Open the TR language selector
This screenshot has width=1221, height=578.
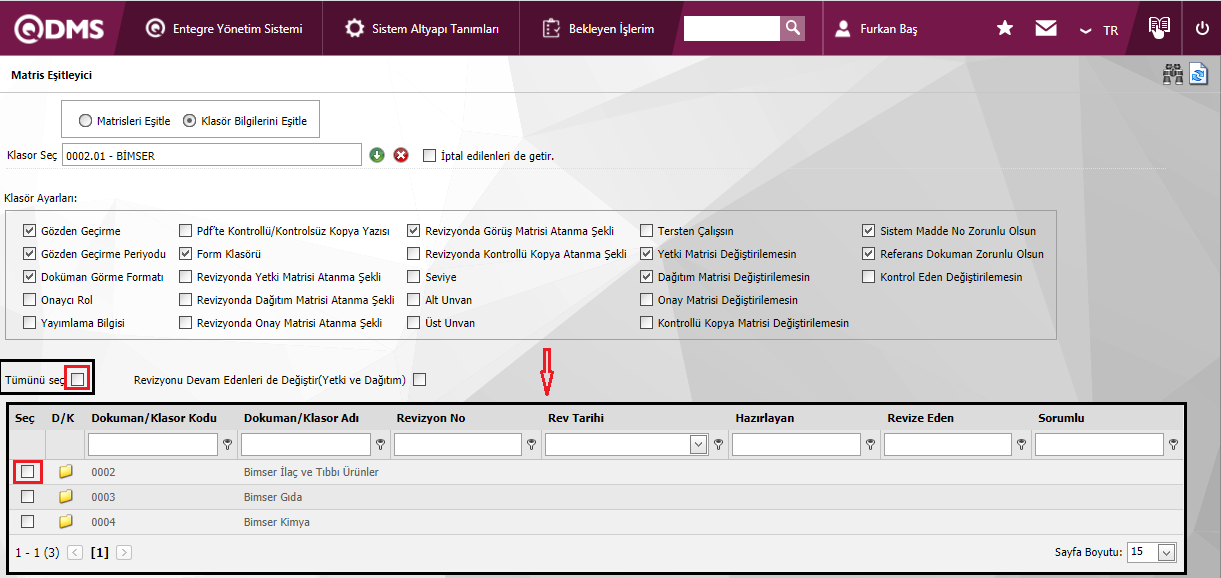[1099, 30]
